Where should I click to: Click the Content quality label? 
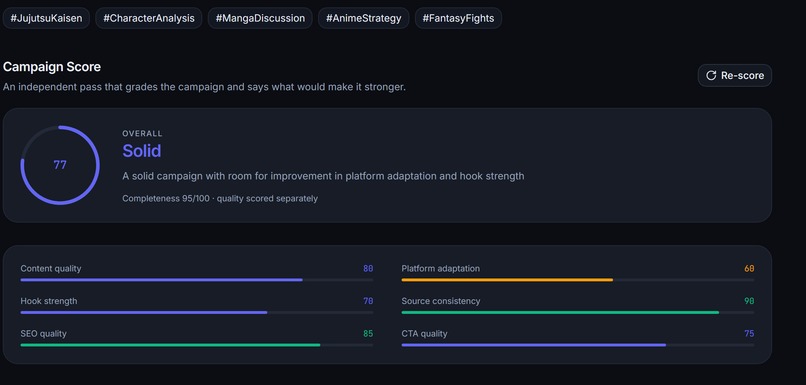(51, 268)
